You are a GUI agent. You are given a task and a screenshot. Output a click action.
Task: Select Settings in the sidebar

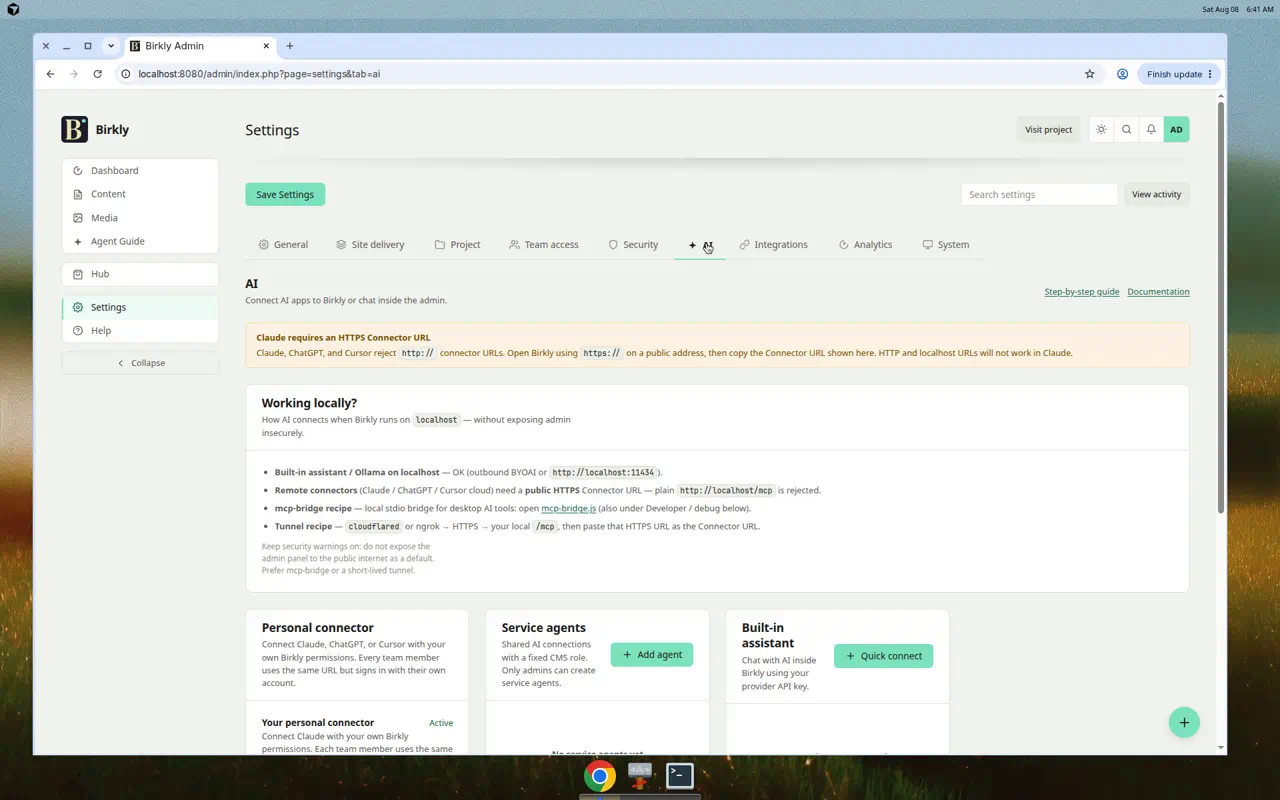(140, 307)
